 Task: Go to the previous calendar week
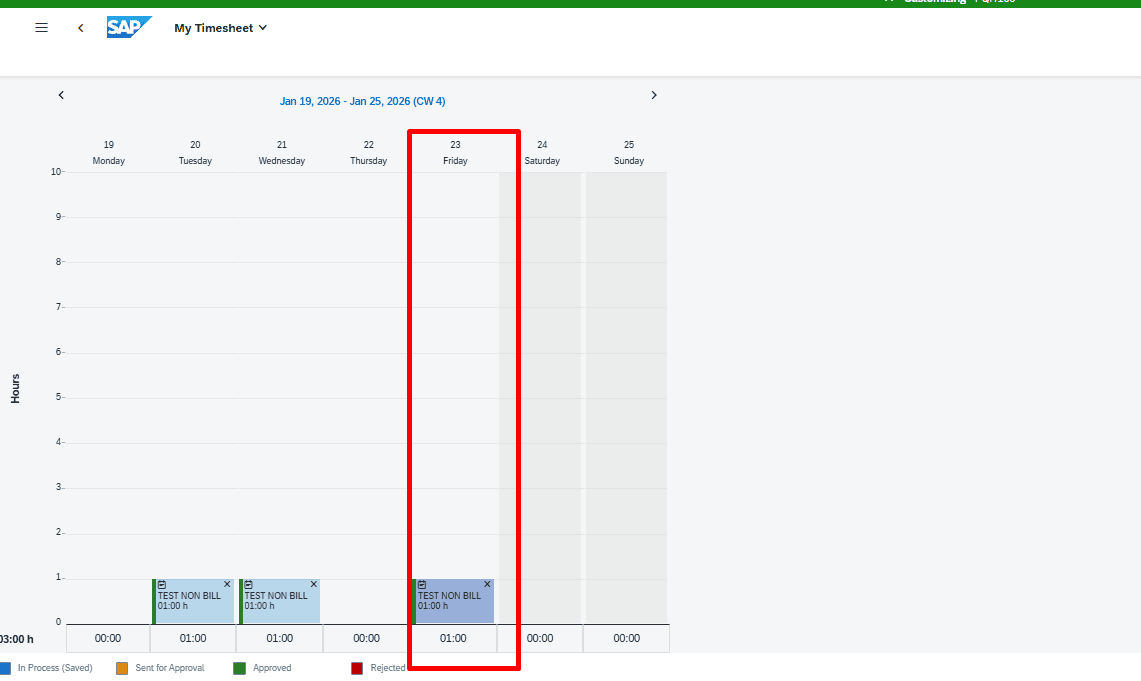(61, 95)
